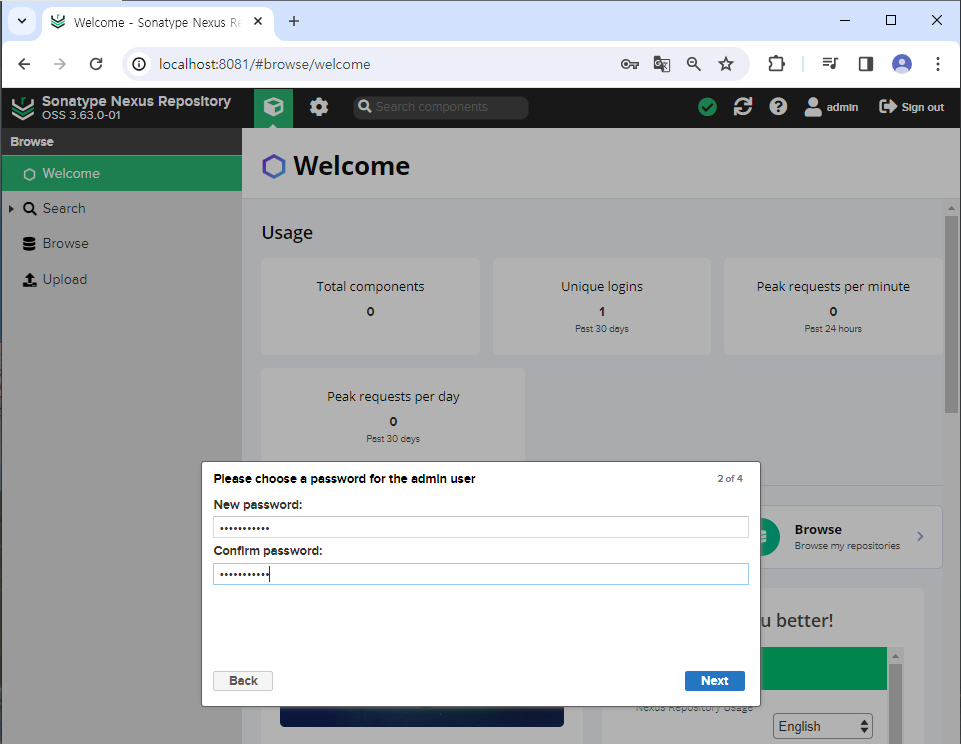The image size is (961, 744).
Task: Click Next in the password wizard
Action: coord(715,681)
